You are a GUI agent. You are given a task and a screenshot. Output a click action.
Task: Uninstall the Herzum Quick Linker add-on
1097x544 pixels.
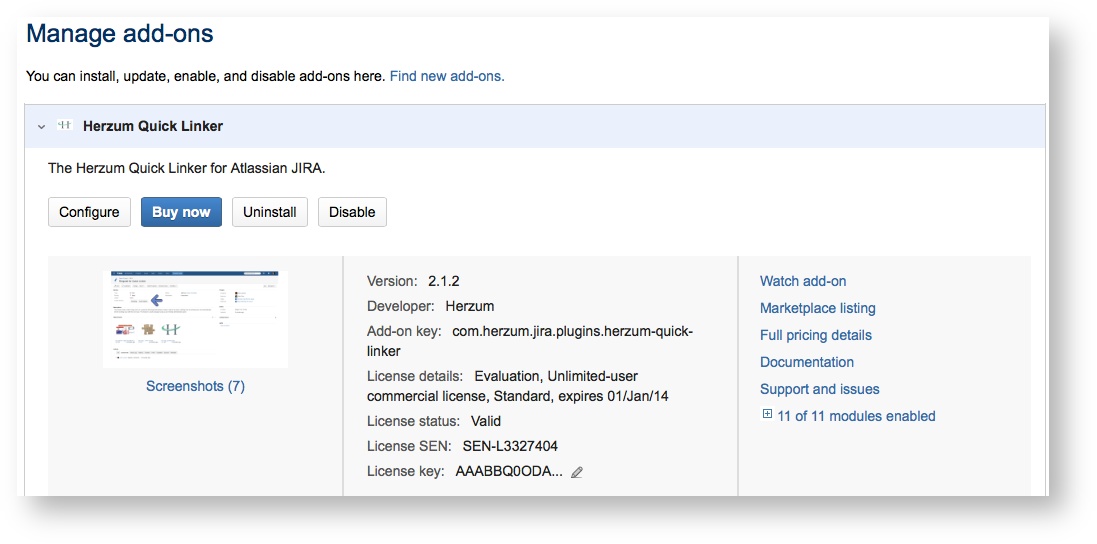pyautogui.click(x=269, y=212)
